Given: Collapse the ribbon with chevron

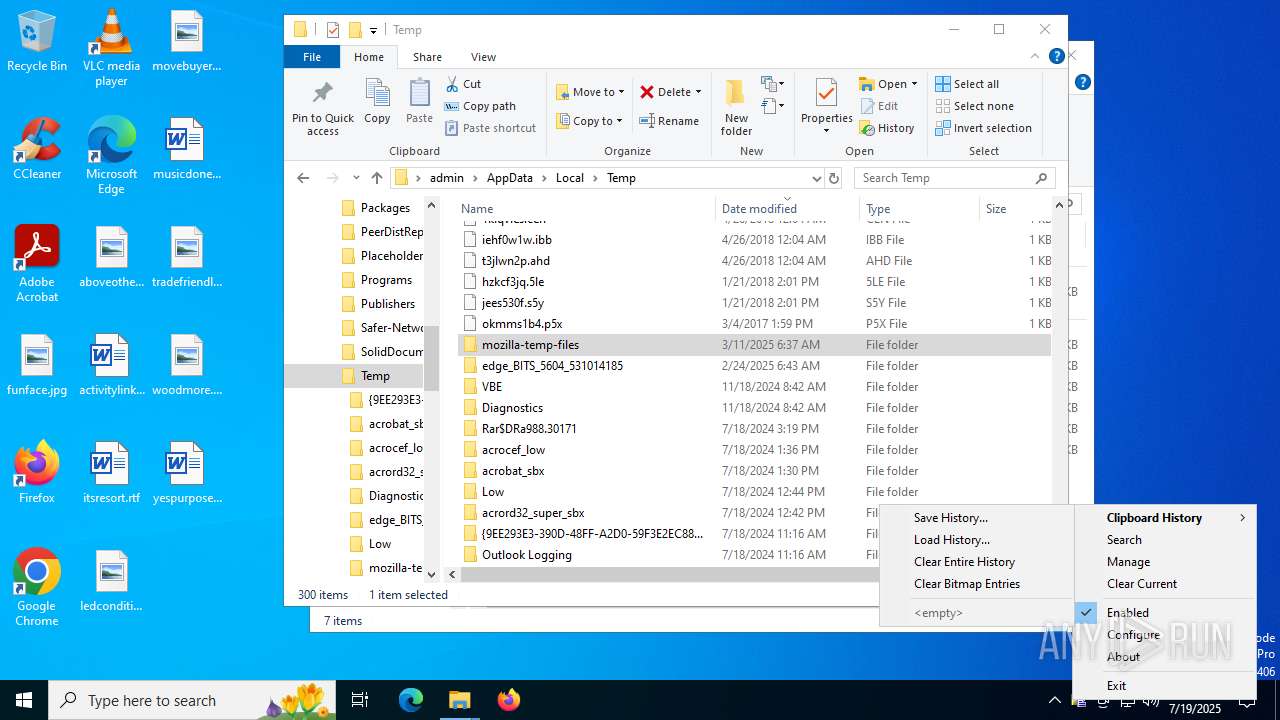Looking at the screenshot, I should [x=1035, y=57].
